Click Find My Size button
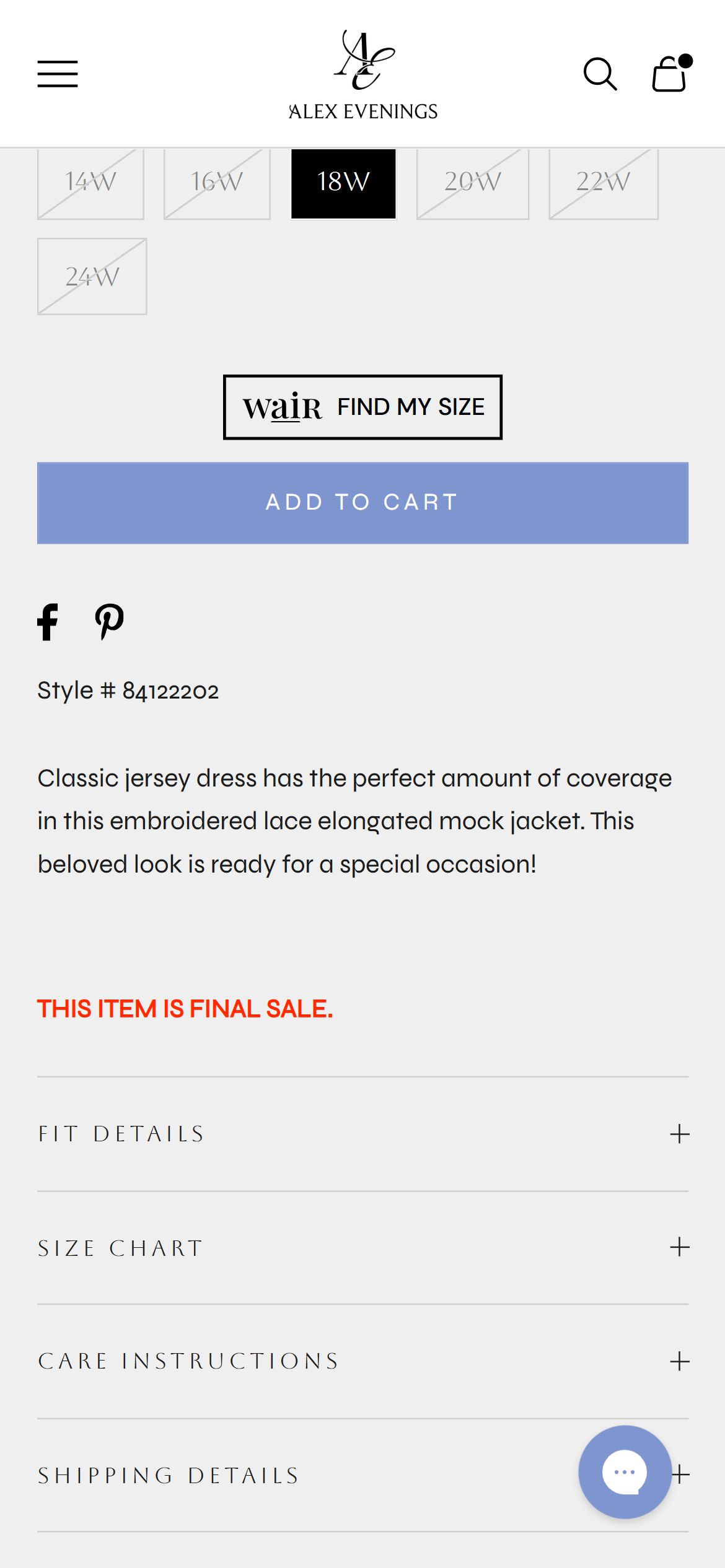Image resolution: width=725 pixels, height=1568 pixels. (363, 407)
